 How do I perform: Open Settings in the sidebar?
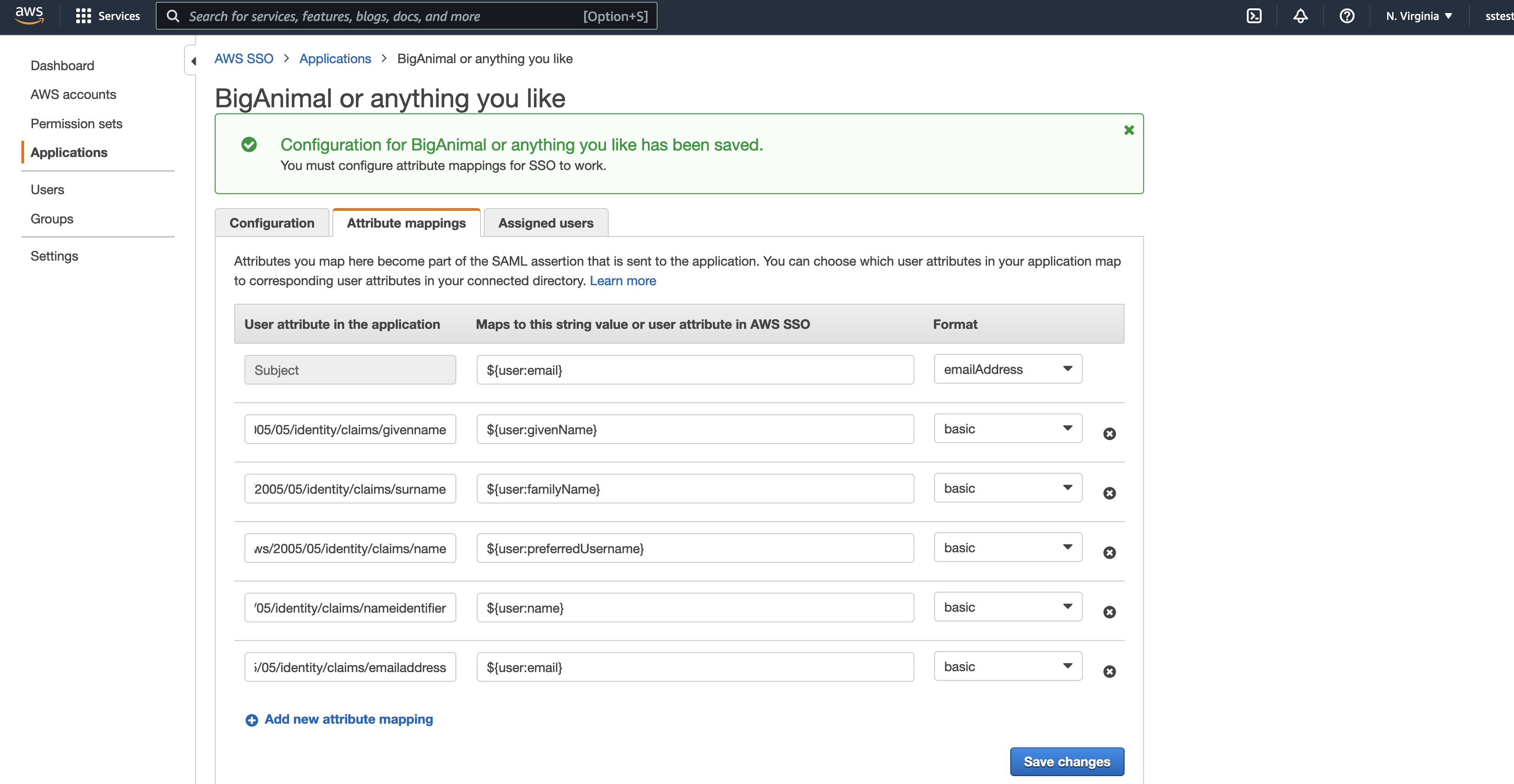point(54,256)
